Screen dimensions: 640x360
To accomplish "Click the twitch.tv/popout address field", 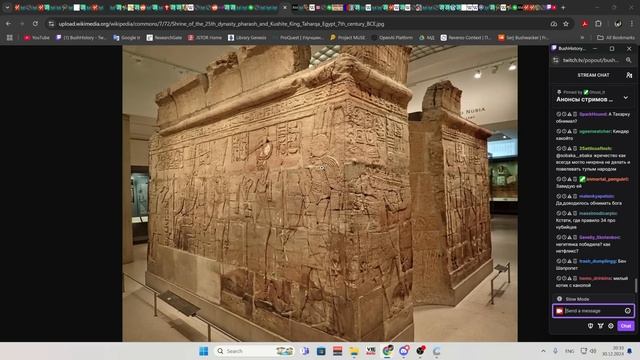I will coord(591,60).
